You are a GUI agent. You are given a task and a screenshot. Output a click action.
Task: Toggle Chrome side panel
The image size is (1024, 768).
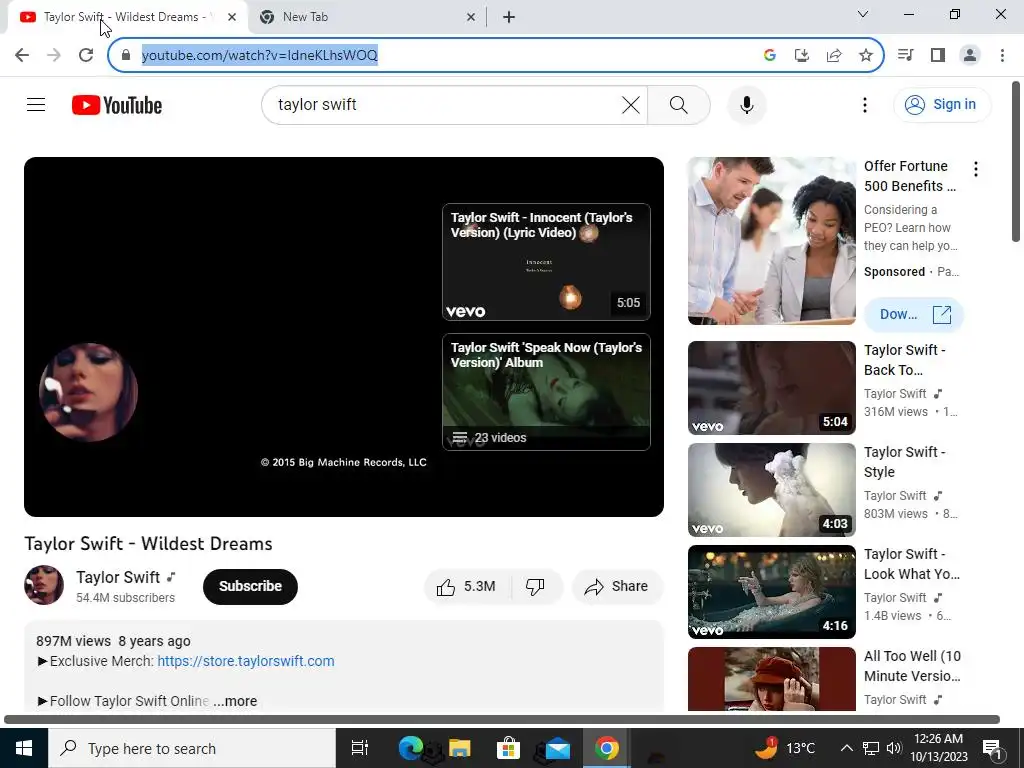point(938,55)
